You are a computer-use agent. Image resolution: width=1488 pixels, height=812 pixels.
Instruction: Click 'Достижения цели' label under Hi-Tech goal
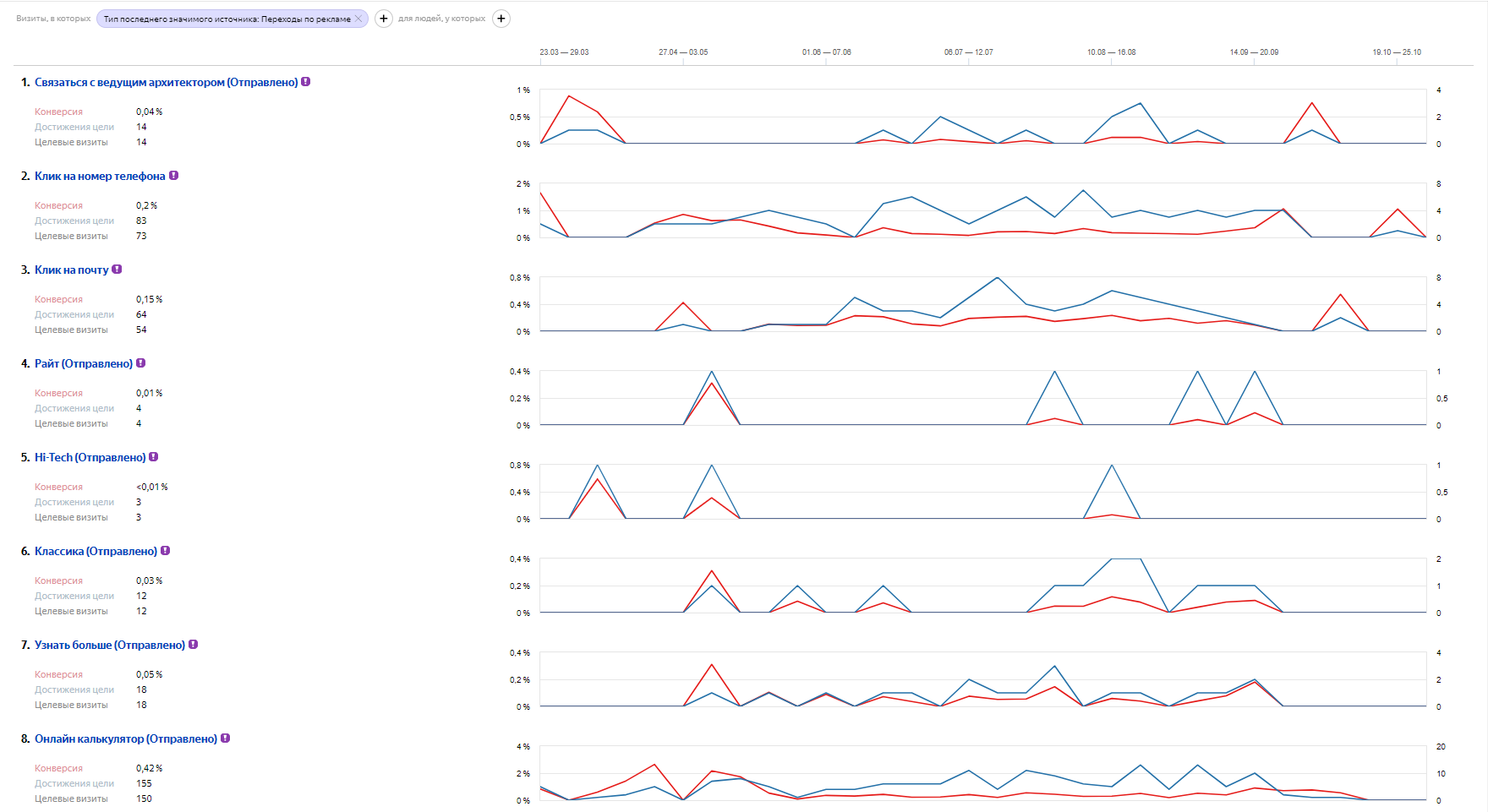tap(74, 502)
